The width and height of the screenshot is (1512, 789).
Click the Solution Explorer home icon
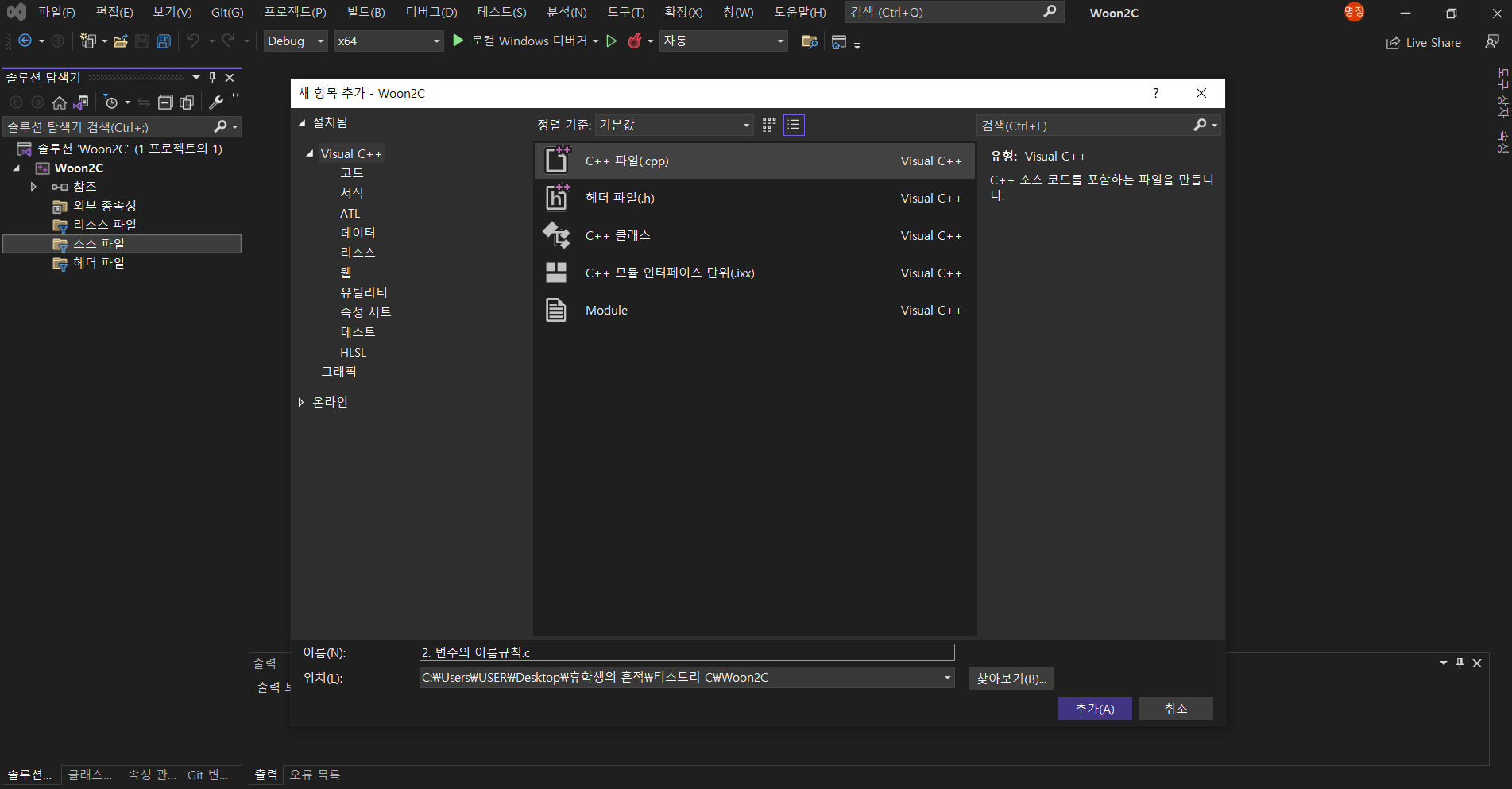coord(60,102)
